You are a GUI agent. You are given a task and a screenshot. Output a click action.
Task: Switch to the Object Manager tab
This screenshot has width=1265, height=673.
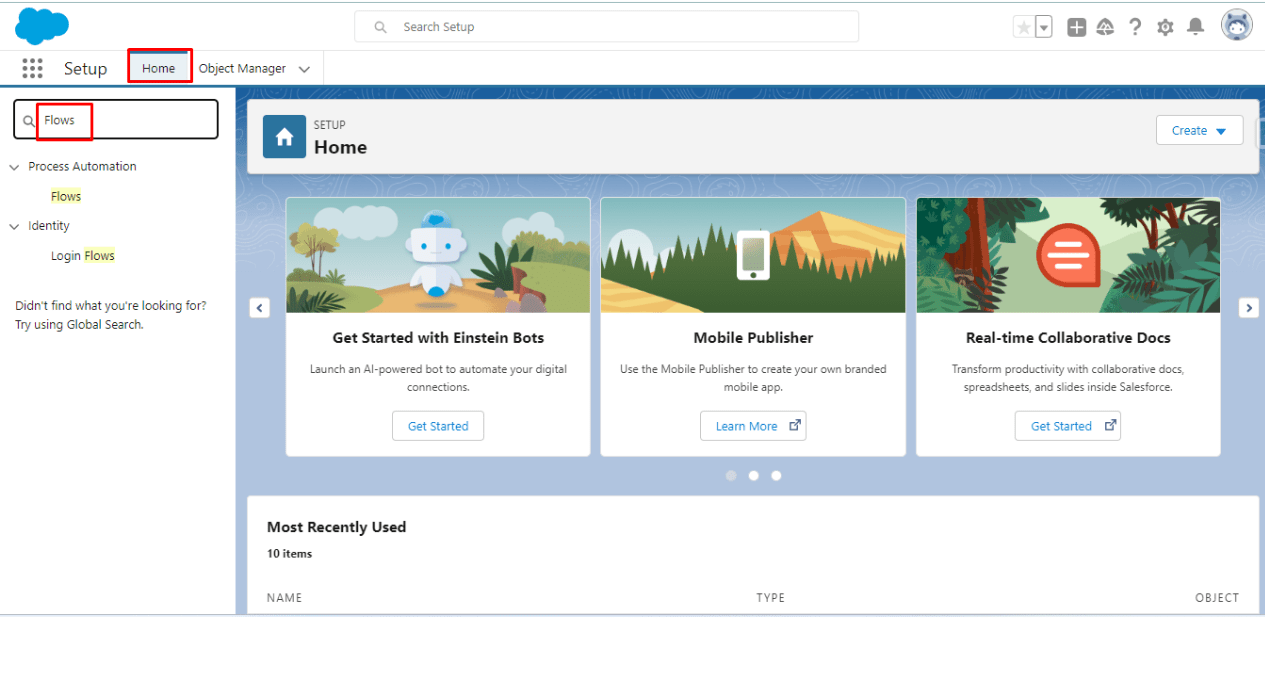click(x=242, y=68)
